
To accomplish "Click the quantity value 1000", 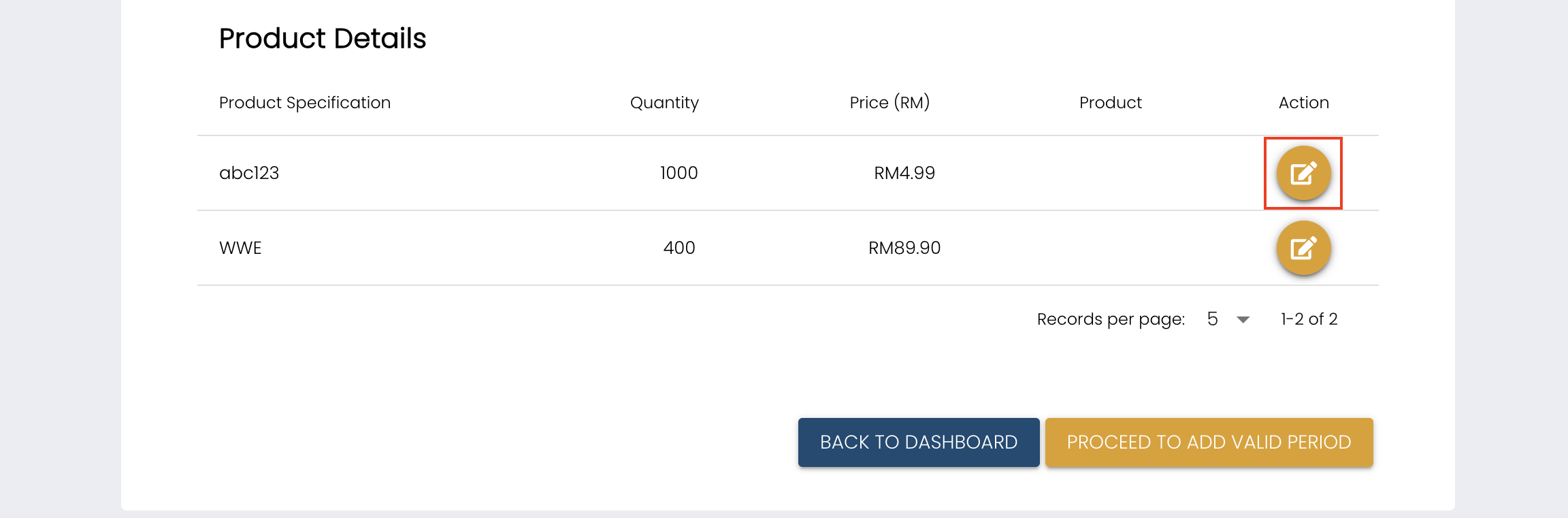I will pyautogui.click(x=679, y=173).
